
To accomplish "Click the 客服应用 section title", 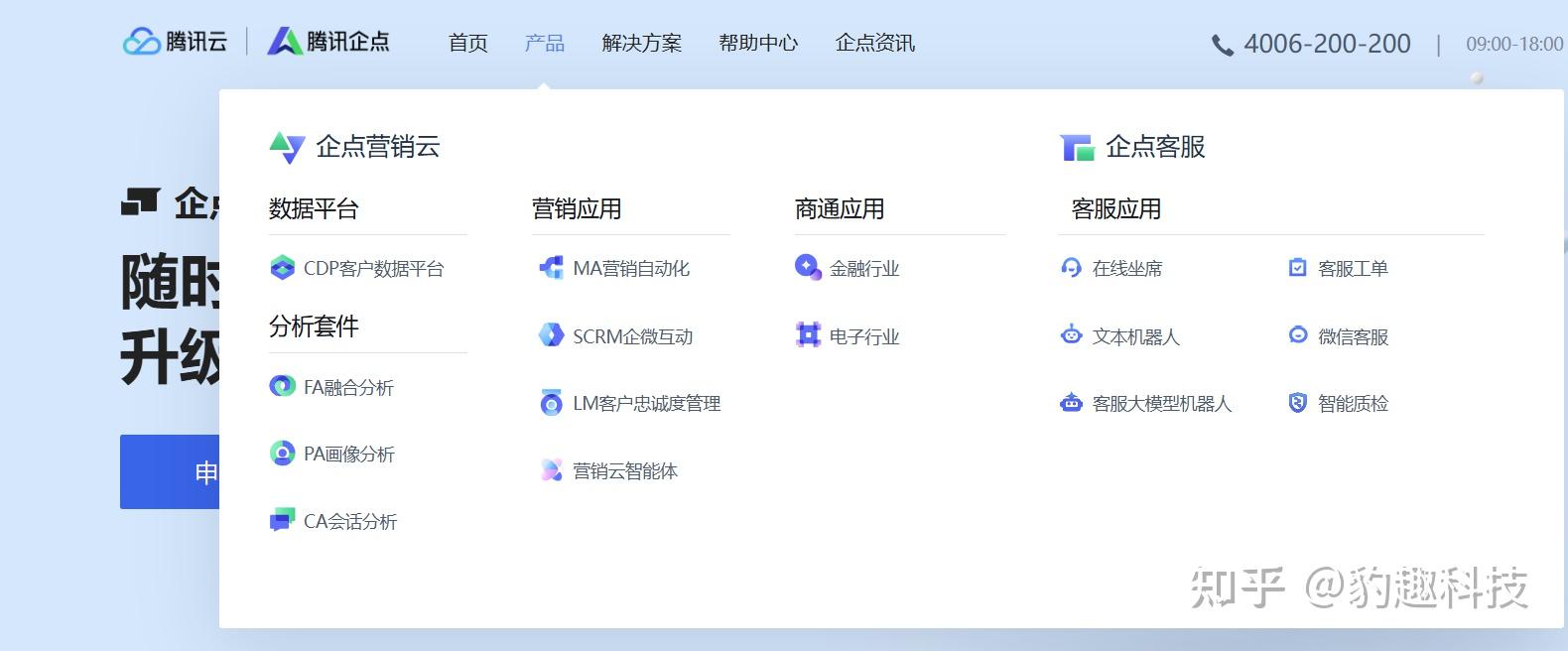I will coord(1116,209).
